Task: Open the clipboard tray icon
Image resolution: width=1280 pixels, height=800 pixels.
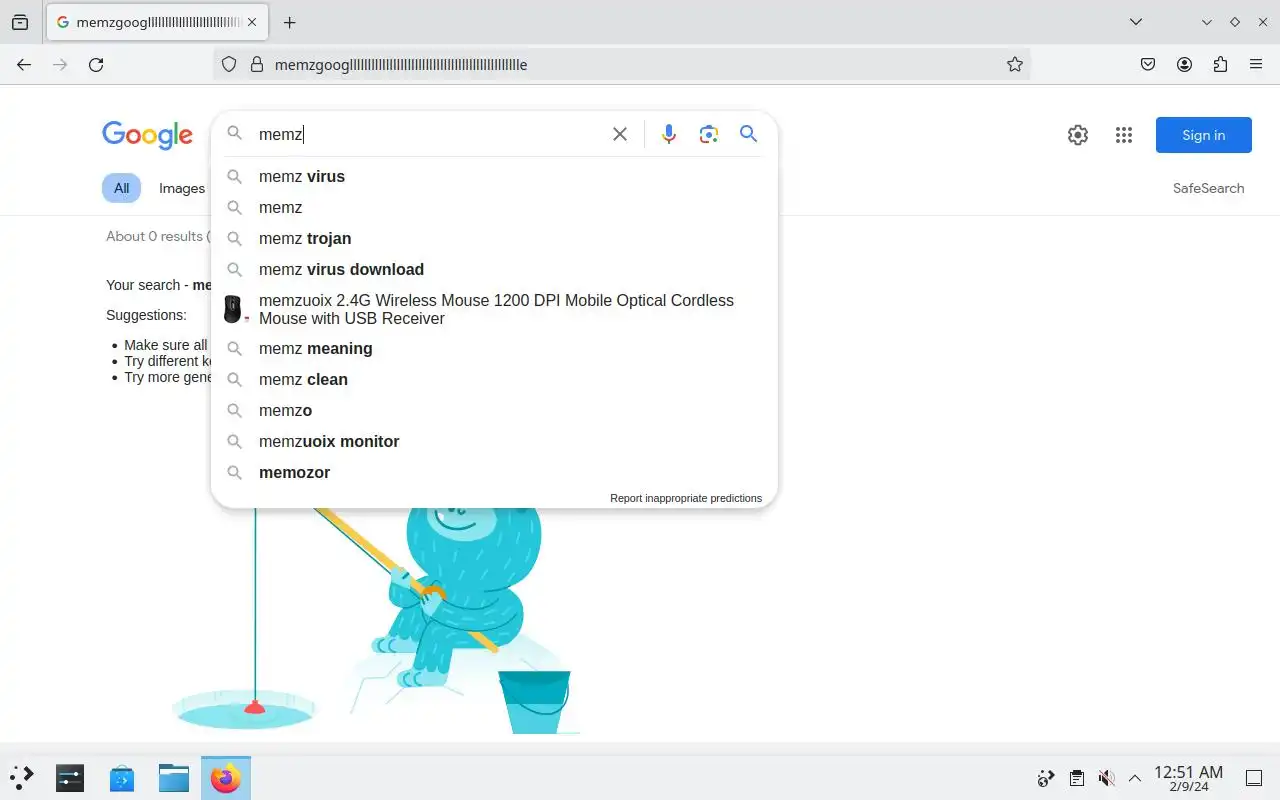Action: click(x=1076, y=778)
